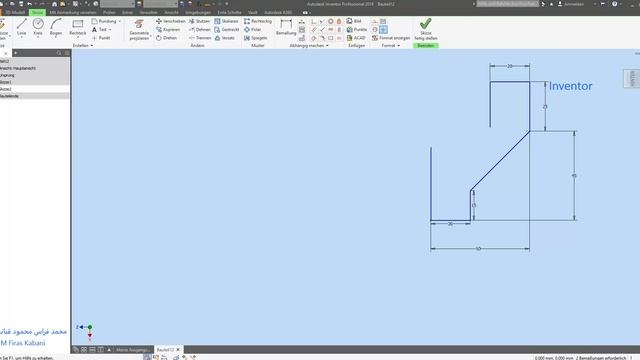Open the Extras ribbon tab
The image size is (640, 360).
tap(127, 12)
